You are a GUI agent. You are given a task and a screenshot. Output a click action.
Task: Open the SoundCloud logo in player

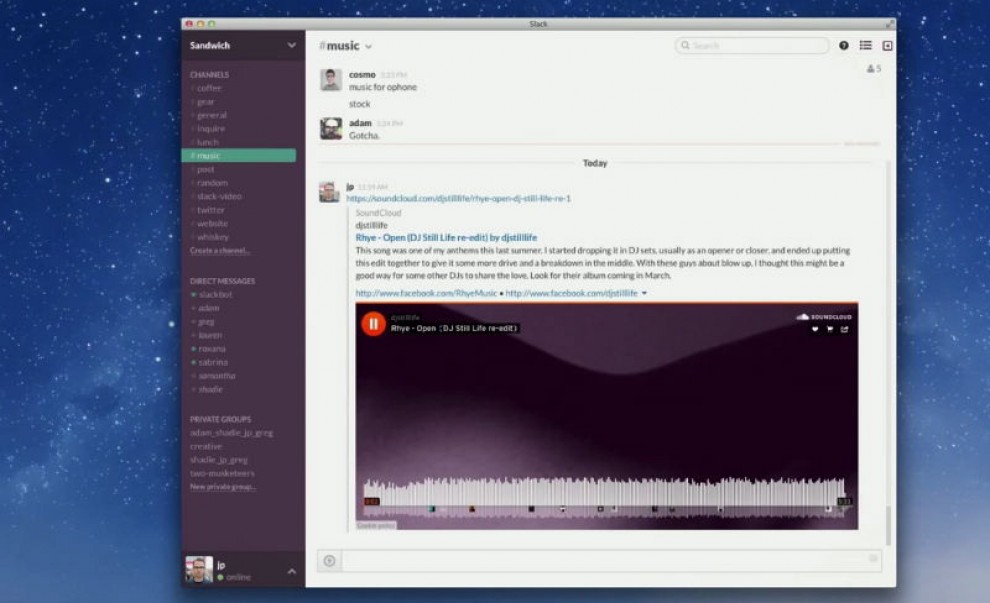pyautogui.click(x=824, y=317)
